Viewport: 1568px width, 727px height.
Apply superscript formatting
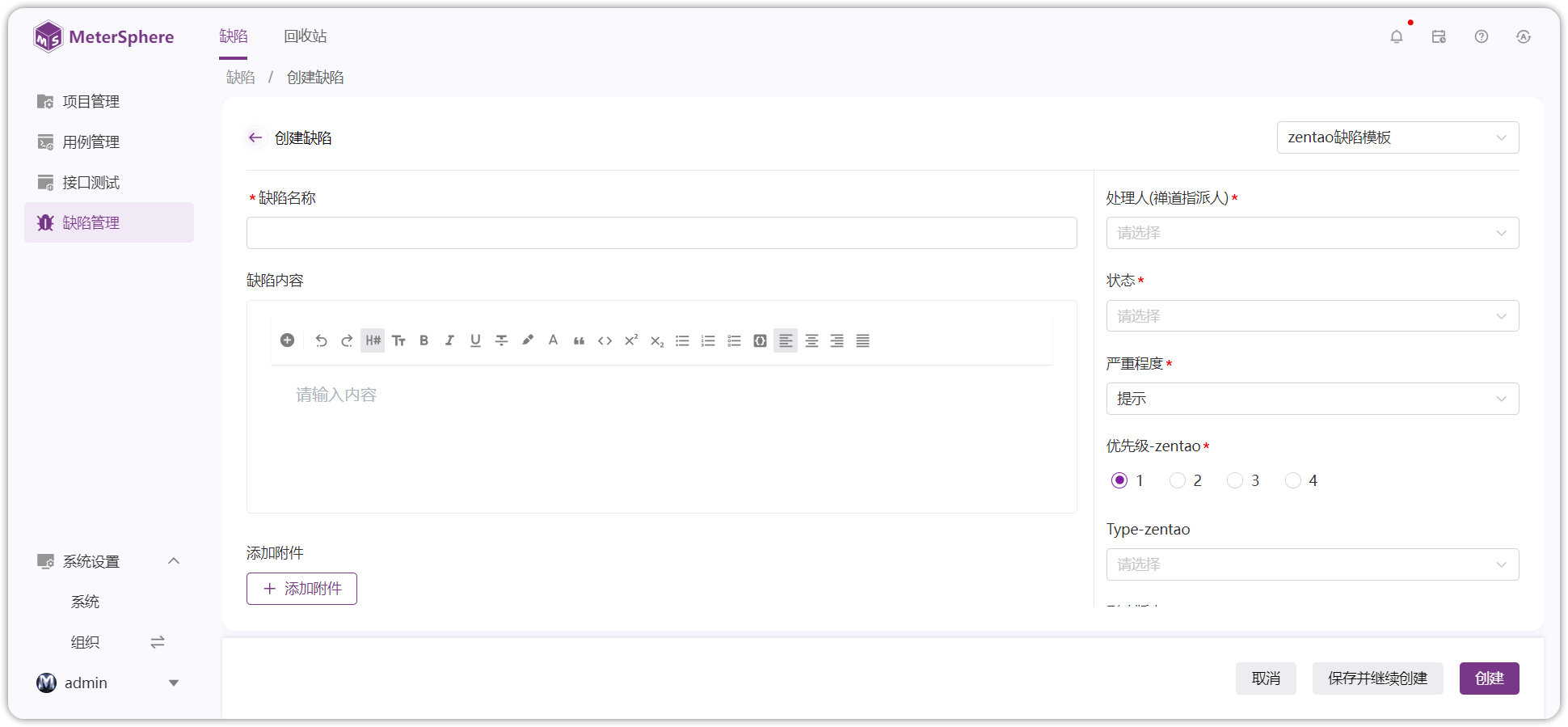(x=631, y=340)
